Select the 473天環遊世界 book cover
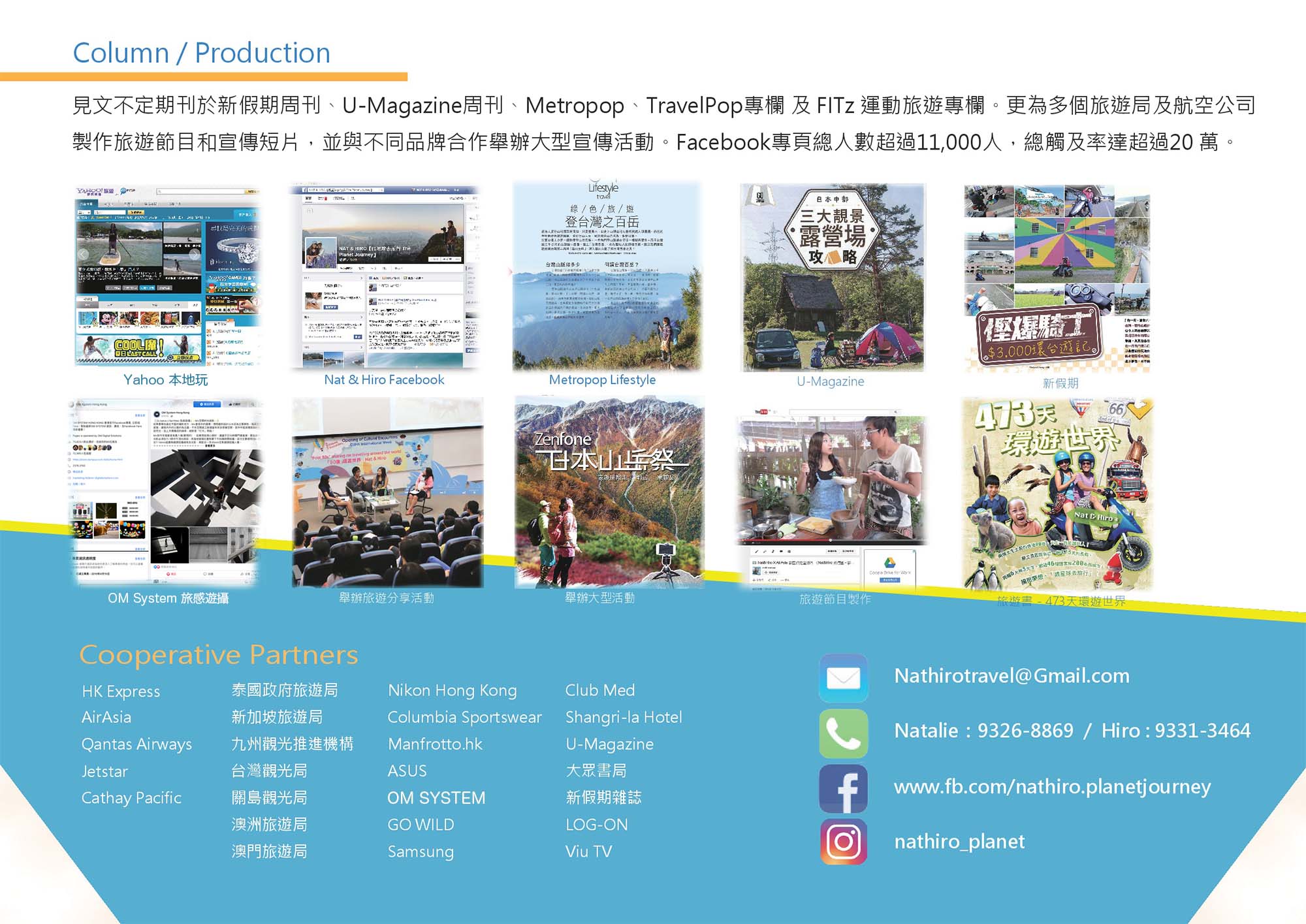The width and height of the screenshot is (1306, 924). point(1057,494)
